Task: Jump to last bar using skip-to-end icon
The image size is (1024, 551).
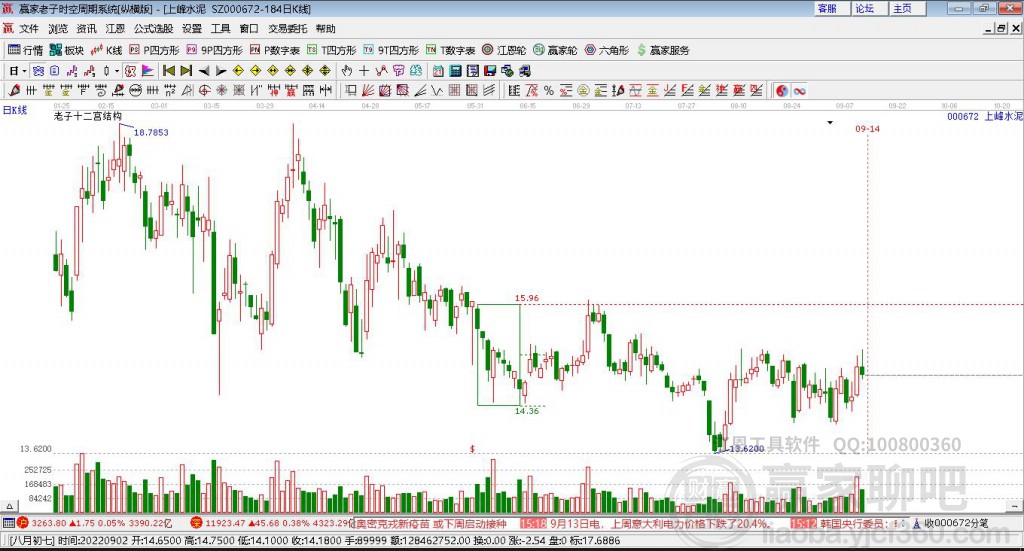Action: point(186,71)
